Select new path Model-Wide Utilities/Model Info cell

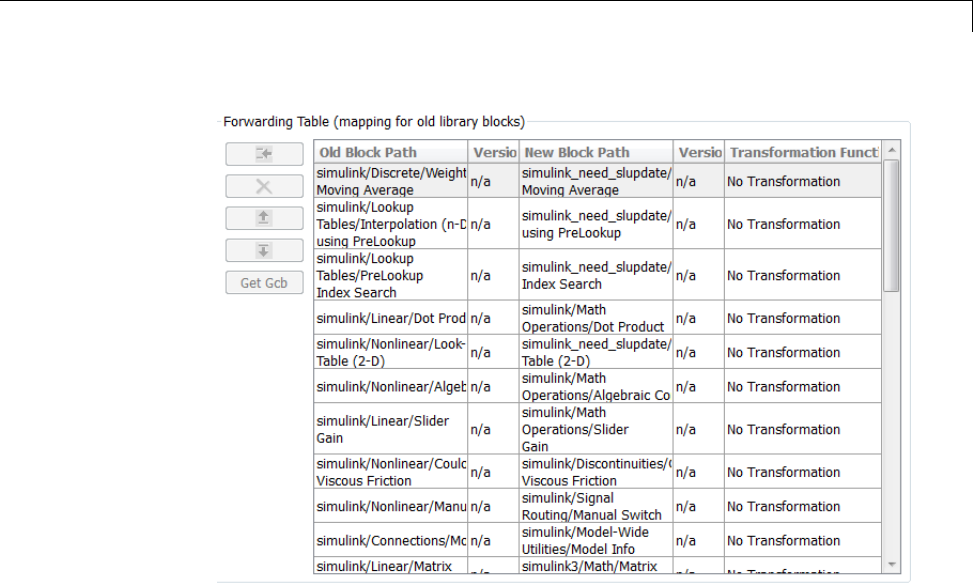[596, 540]
